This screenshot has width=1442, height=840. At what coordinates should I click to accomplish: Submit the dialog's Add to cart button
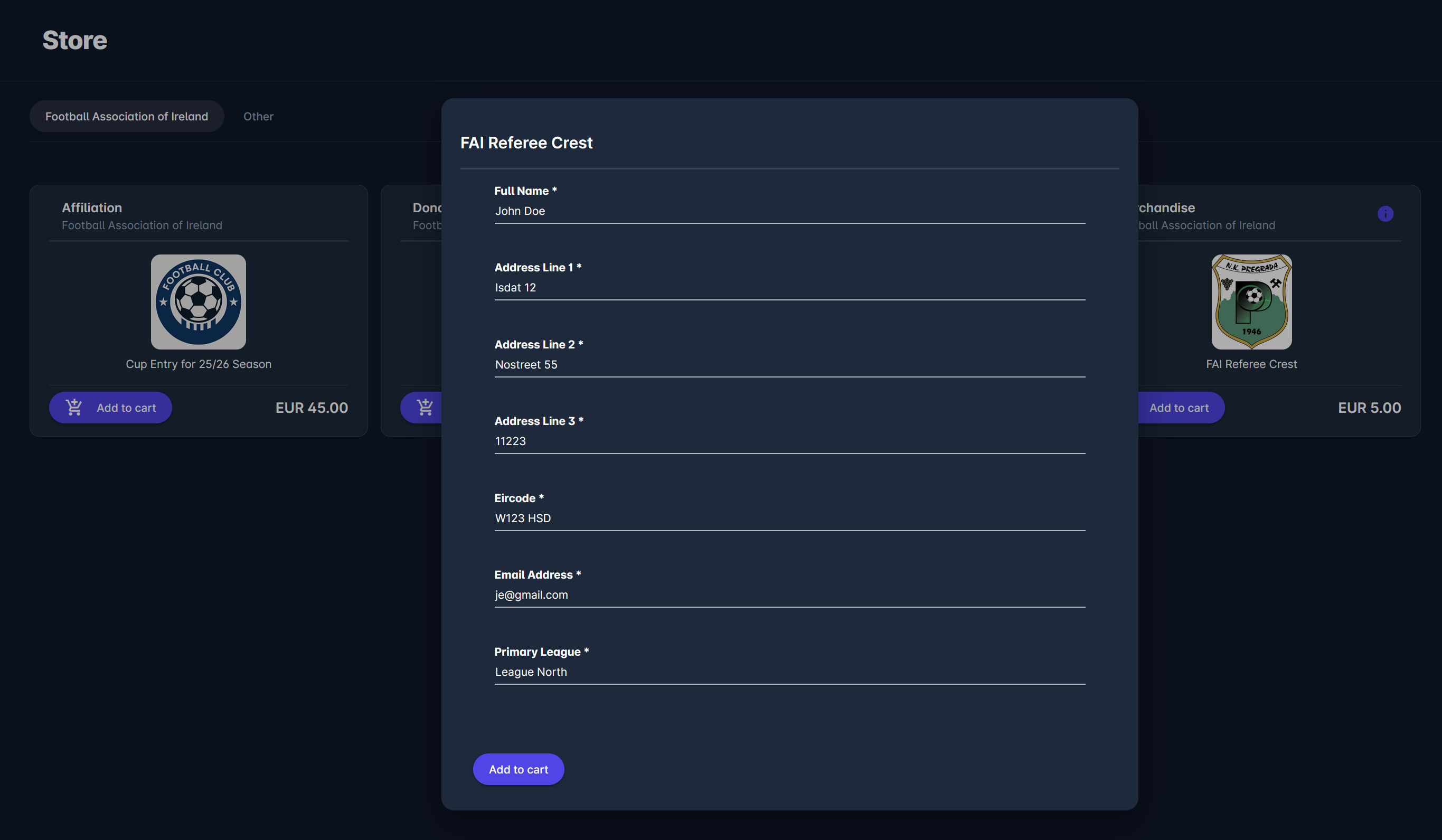519,770
